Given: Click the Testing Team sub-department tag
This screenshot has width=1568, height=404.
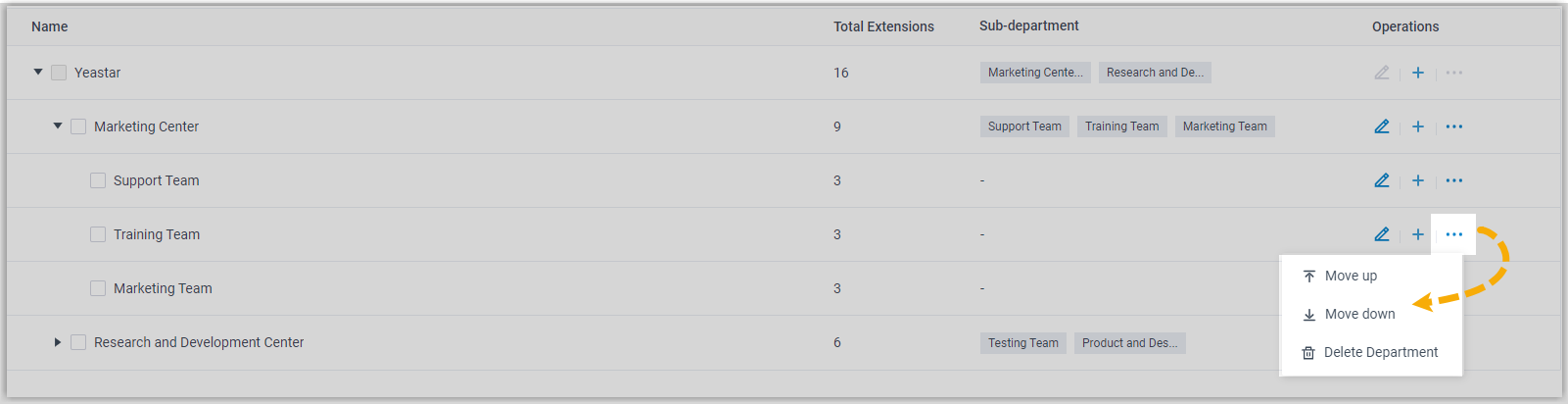Looking at the screenshot, I should [x=1022, y=343].
